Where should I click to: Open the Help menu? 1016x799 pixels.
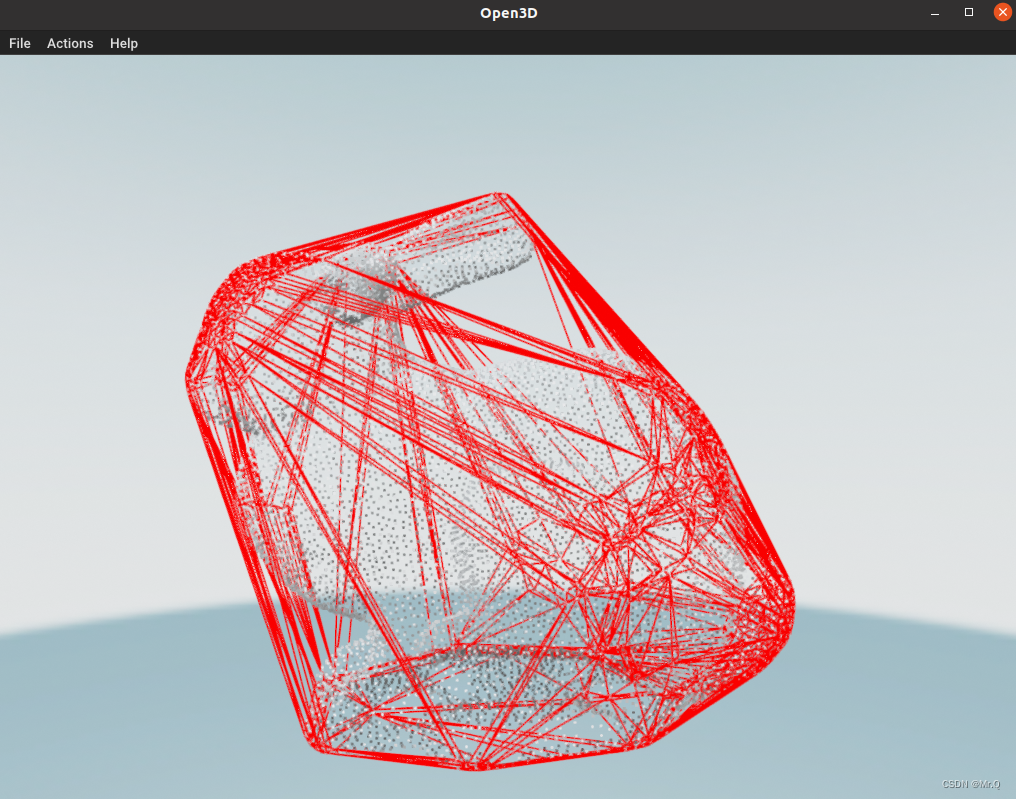click(123, 43)
